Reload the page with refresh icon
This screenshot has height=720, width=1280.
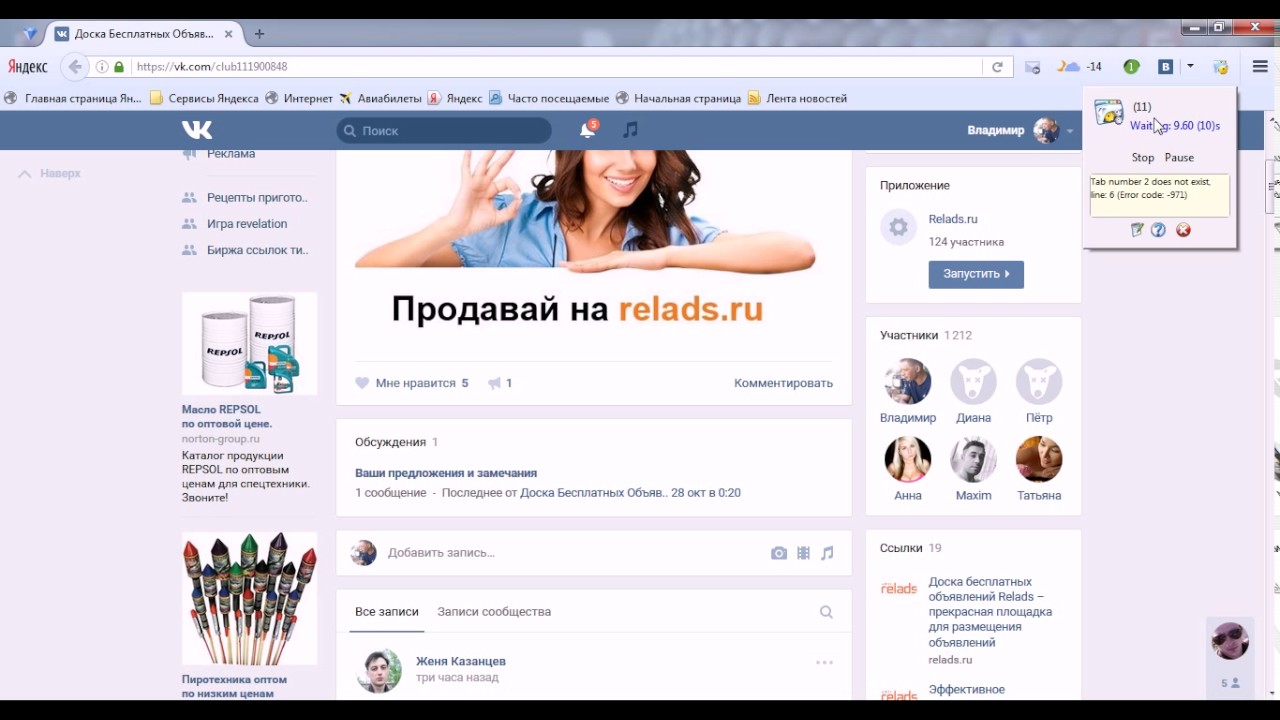click(x=997, y=67)
